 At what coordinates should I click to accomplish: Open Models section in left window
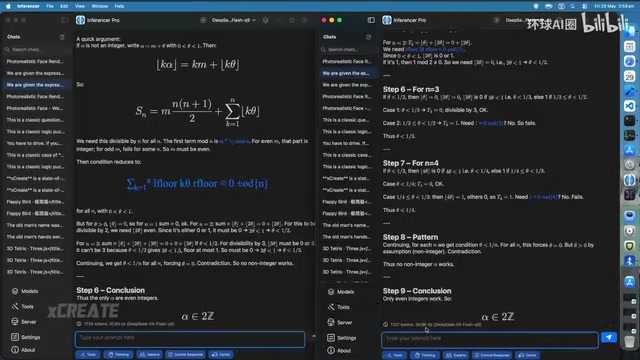tap(25, 291)
